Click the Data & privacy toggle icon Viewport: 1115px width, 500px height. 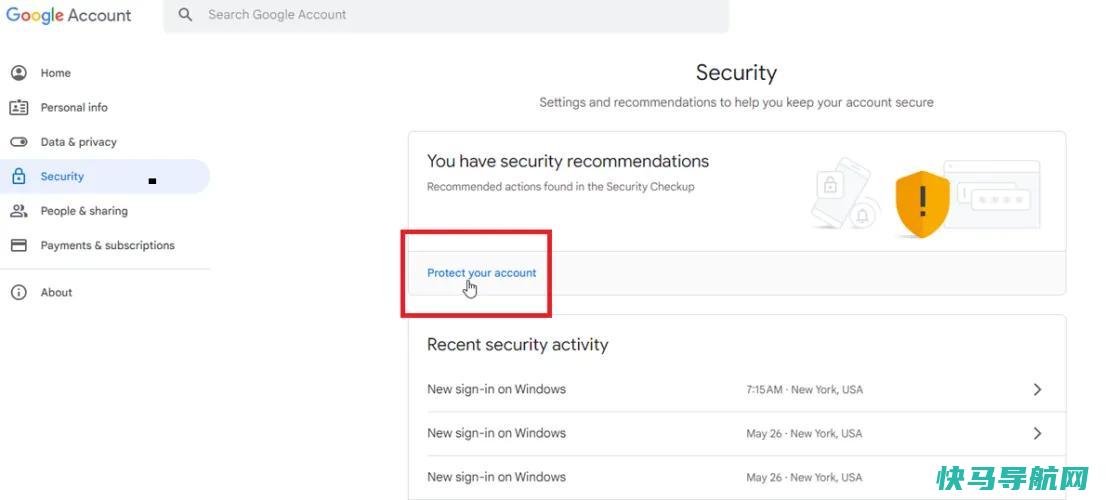18,142
